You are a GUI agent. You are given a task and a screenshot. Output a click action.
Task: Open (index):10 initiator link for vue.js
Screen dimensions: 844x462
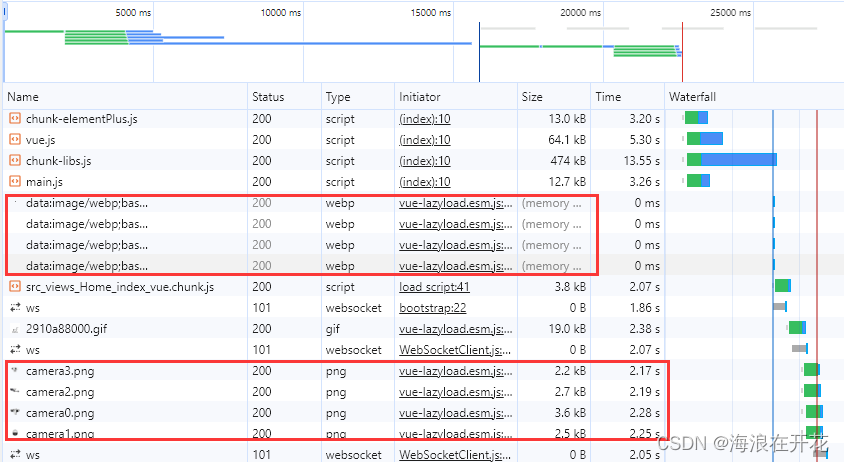[x=425, y=140]
